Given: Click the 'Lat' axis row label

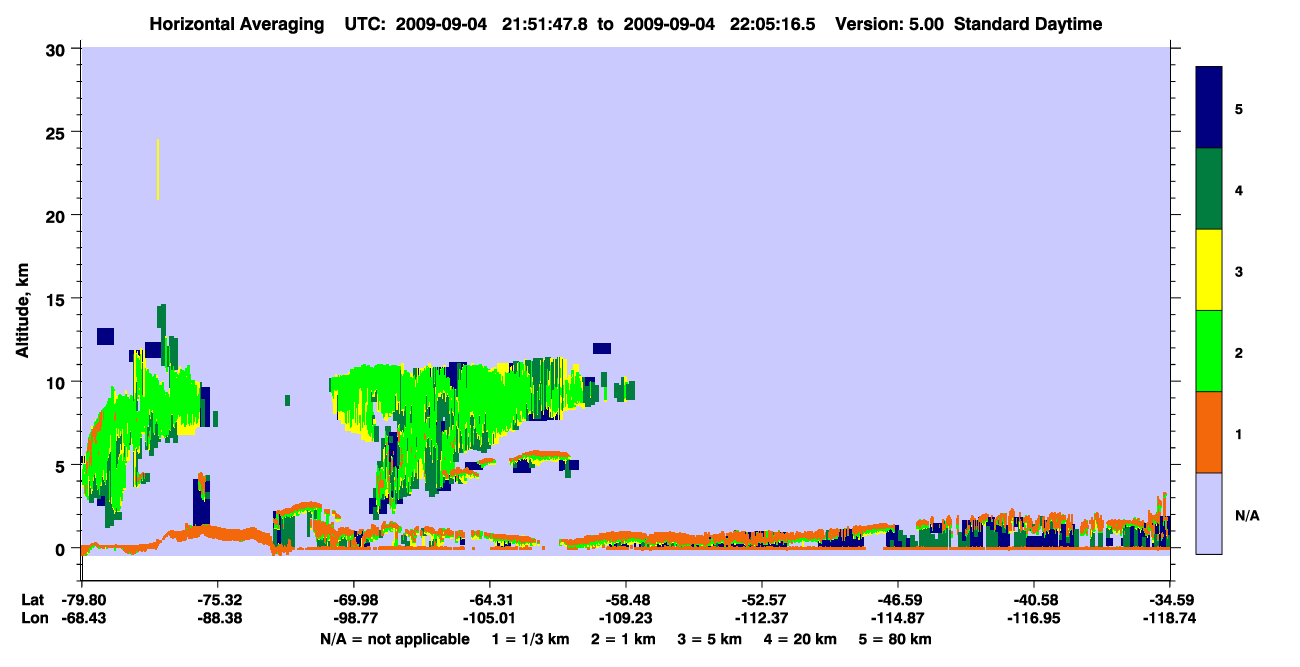Looking at the screenshot, I should point(32,600).
